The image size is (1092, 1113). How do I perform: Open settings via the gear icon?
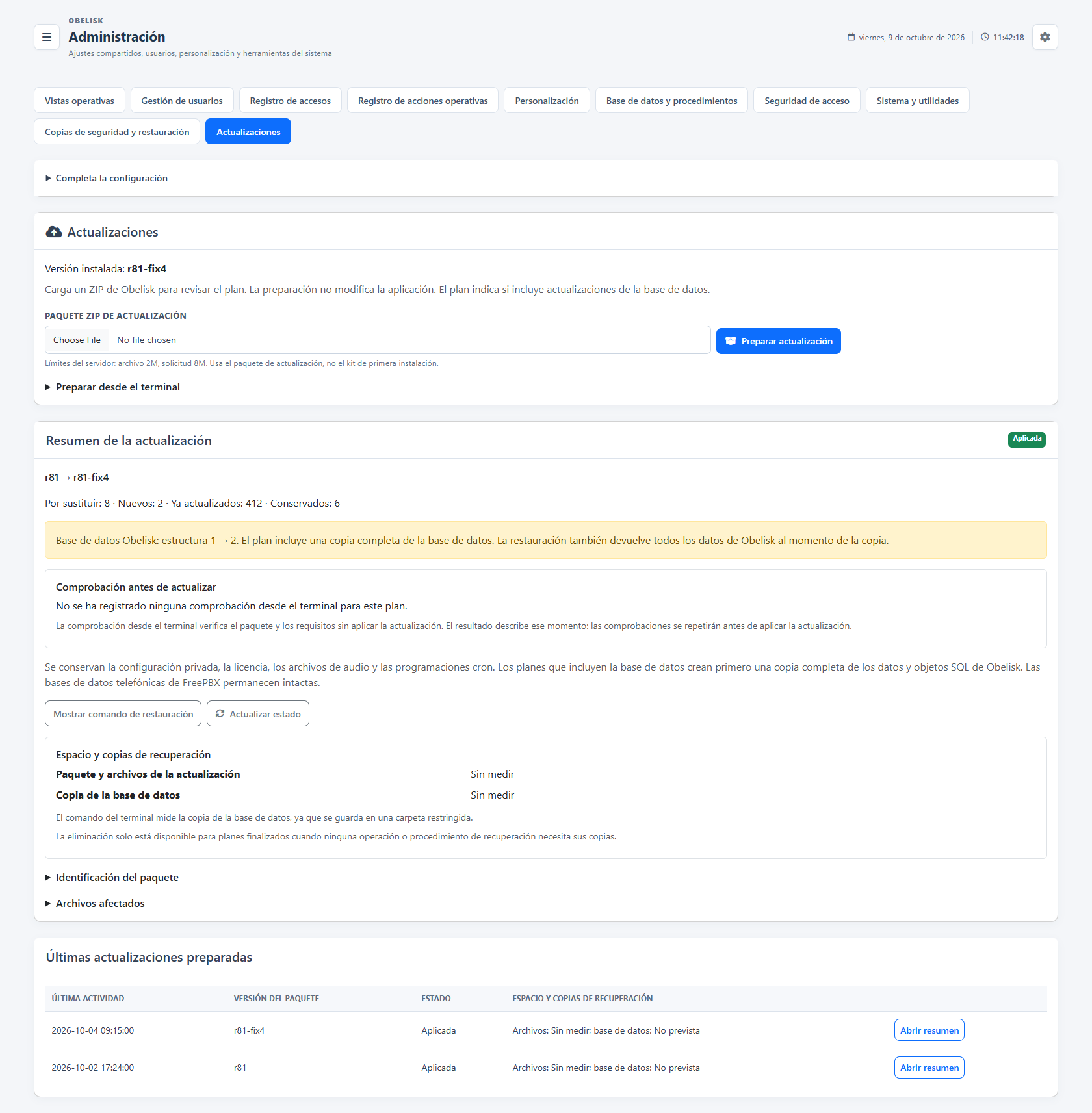pos(1045,37)
